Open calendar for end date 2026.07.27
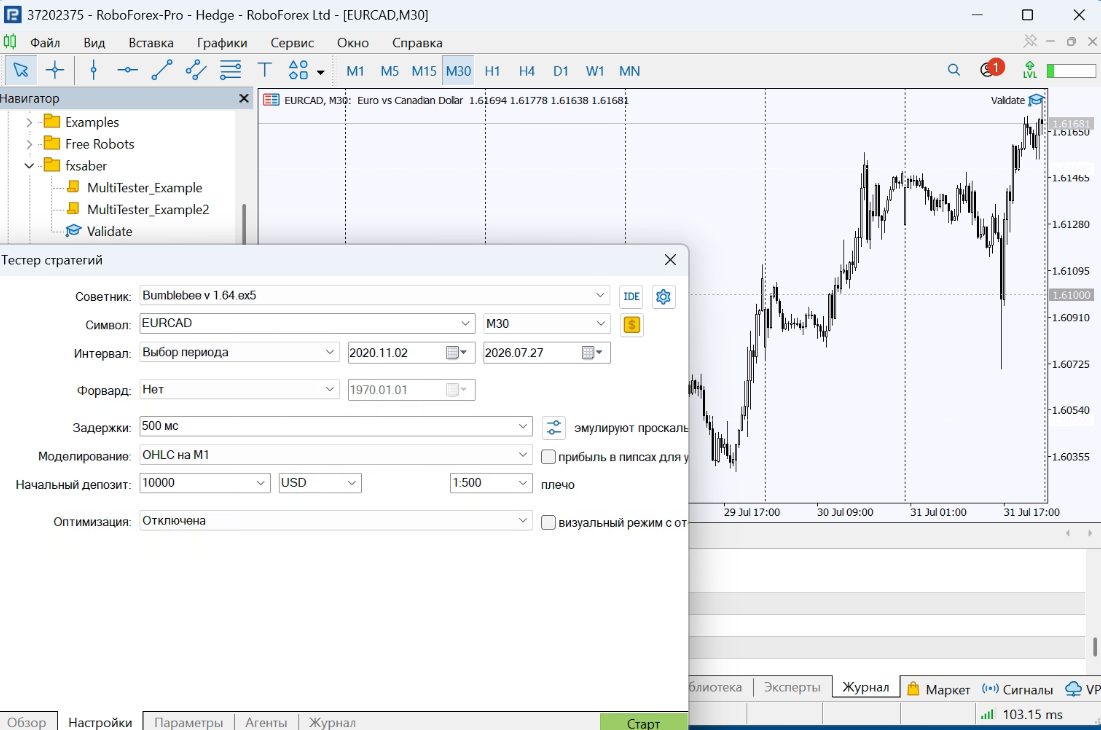The width and height of the screenshot is (1101, 730). click(593, 352)
